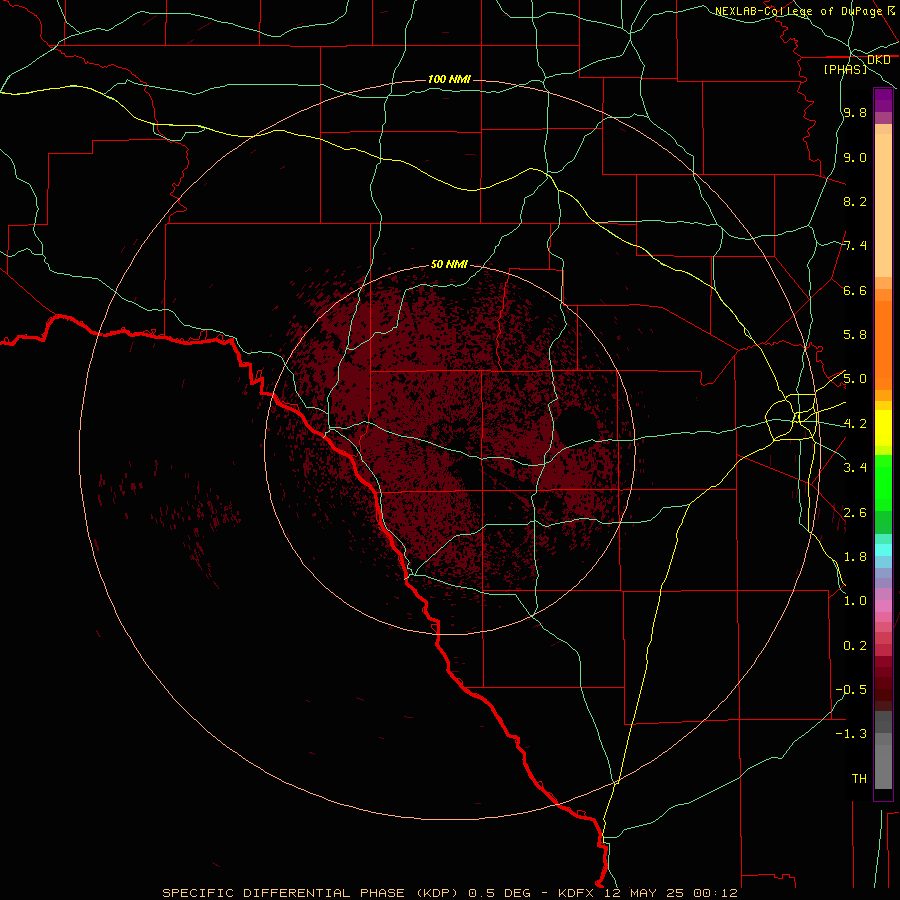Select the 1.8 scale value
The height and width of the screenshot is (900, 900).
pyautogui.click(x=855, y=557)
